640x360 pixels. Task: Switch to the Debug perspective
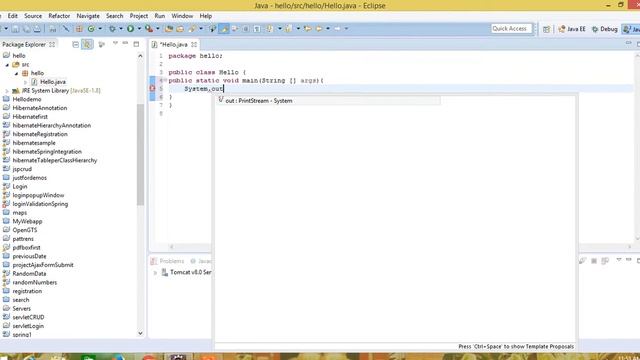(x=604, y=29)
